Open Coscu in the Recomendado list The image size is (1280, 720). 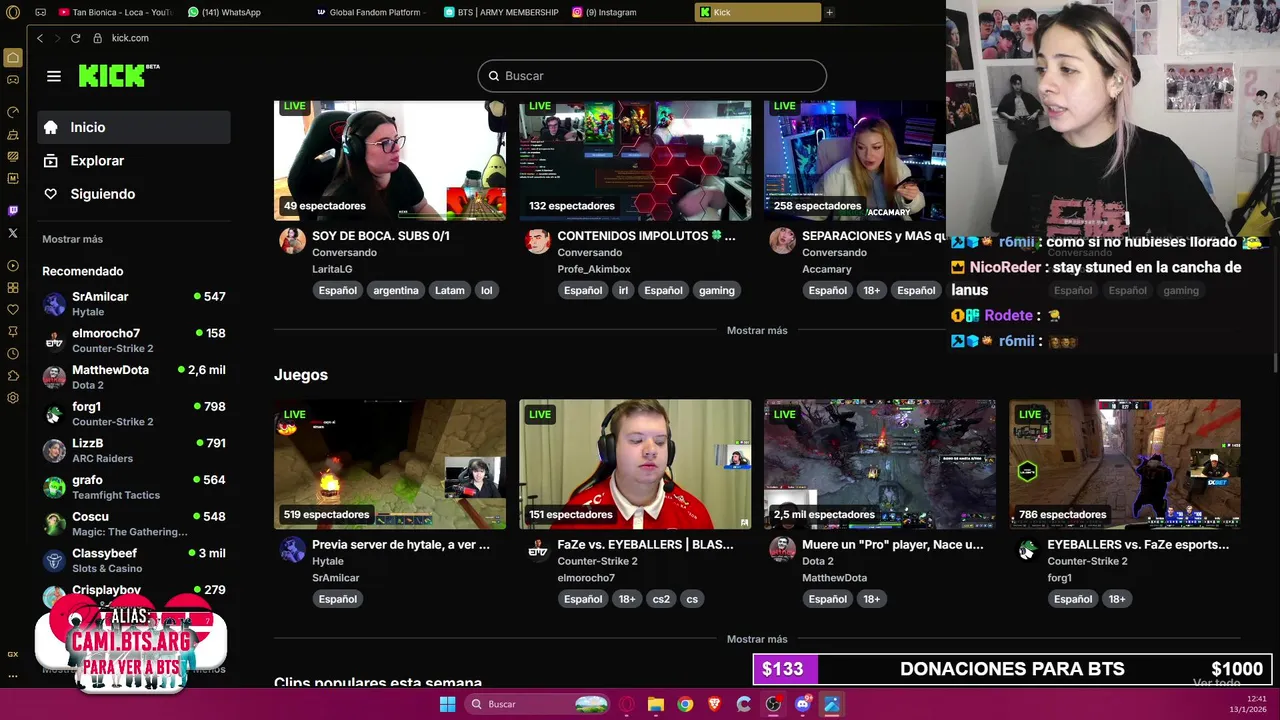point(134,524)
